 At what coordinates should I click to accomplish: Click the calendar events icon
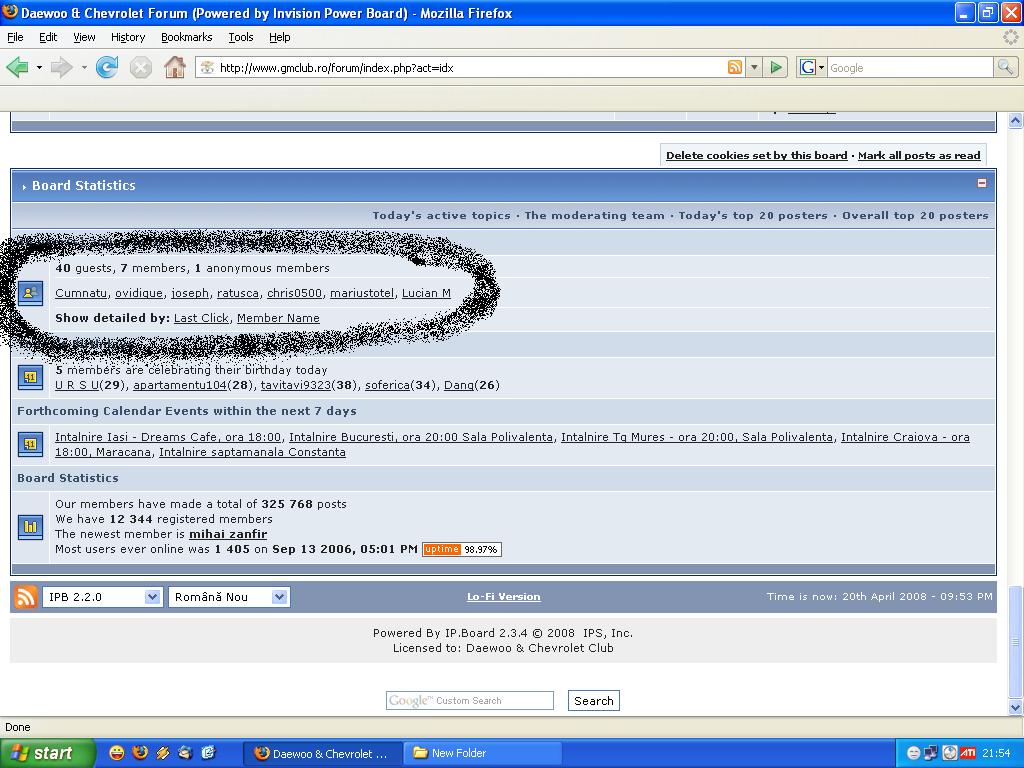coord(30,445)
